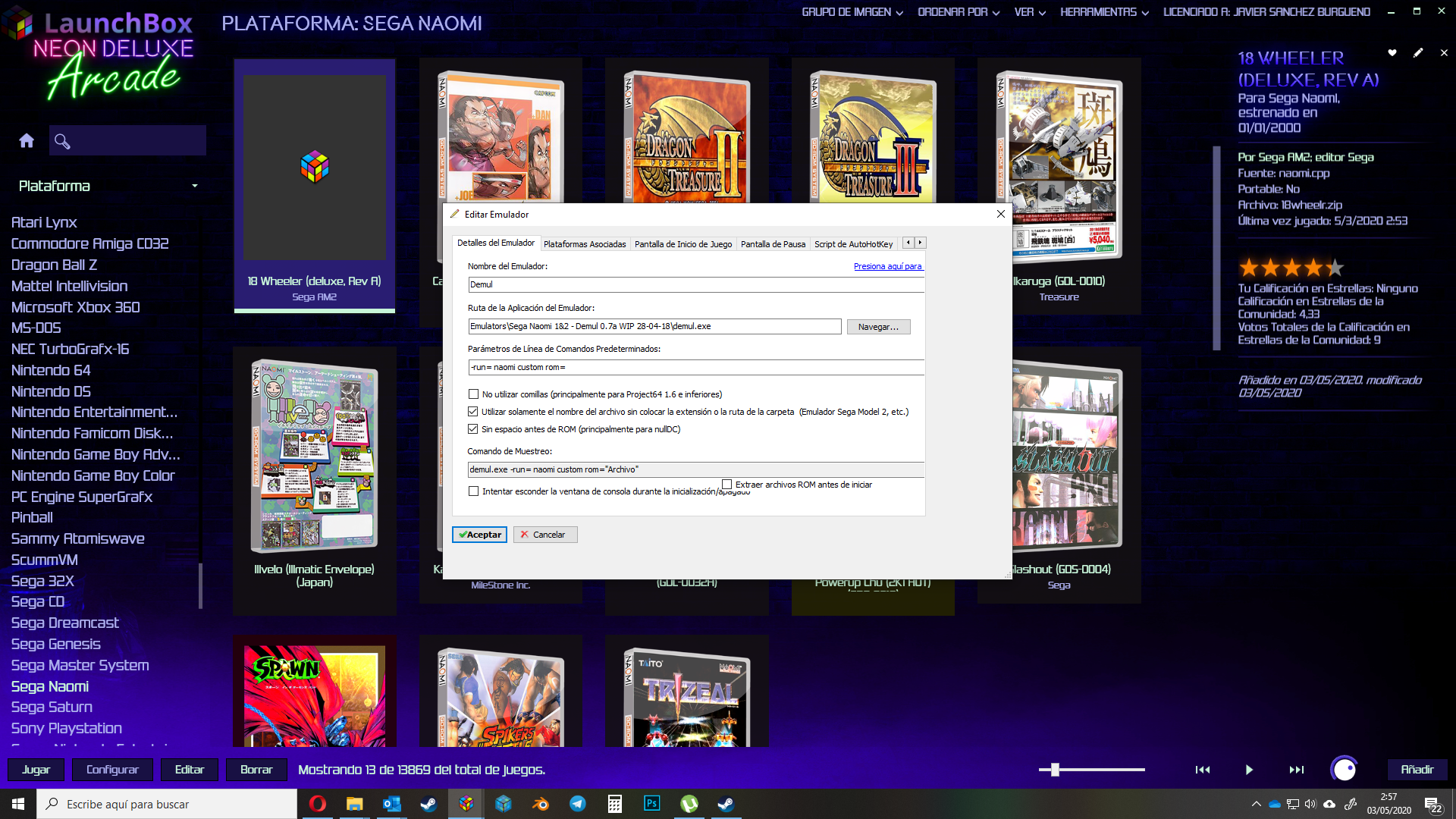Viewport: 1456px width, 819px height.
Task: Click the round theme toggle icon
Action: (1345, 770)
